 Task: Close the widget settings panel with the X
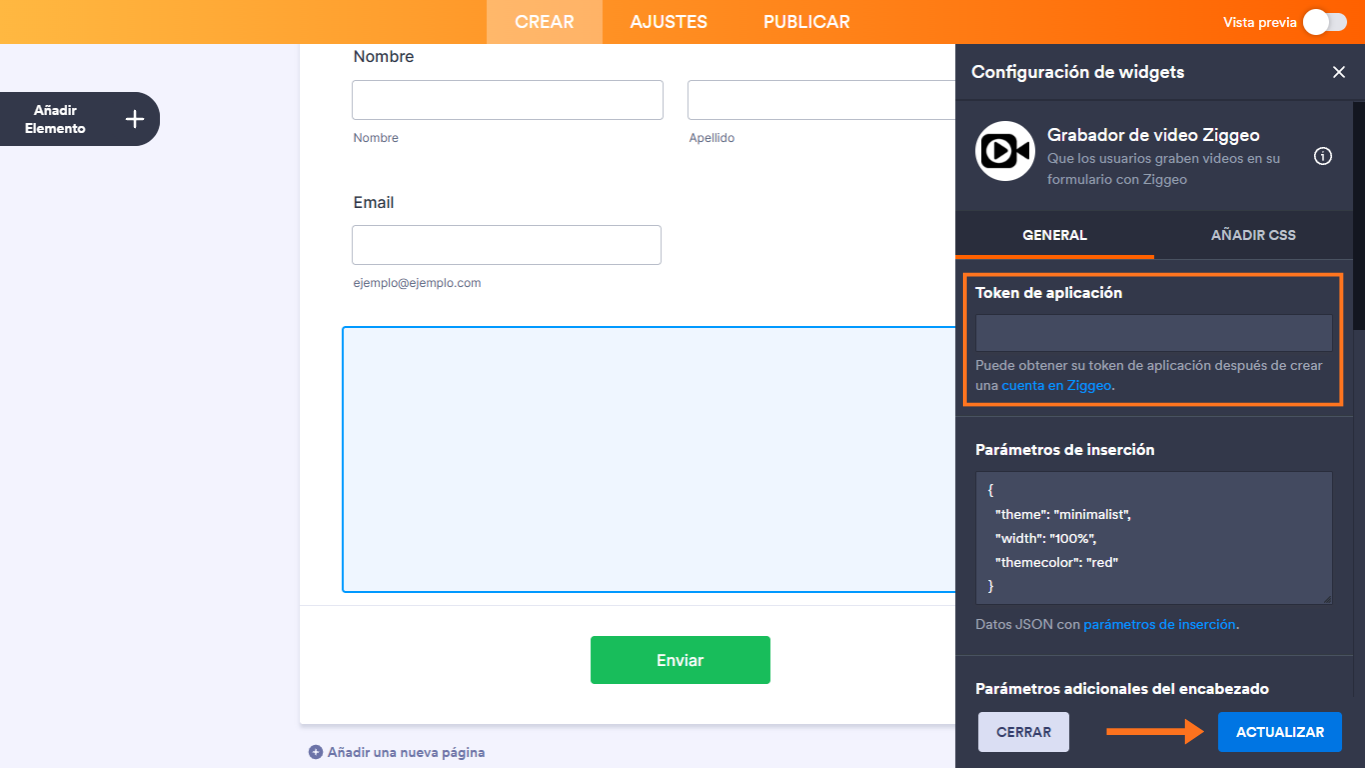[x=1339, y=71]
